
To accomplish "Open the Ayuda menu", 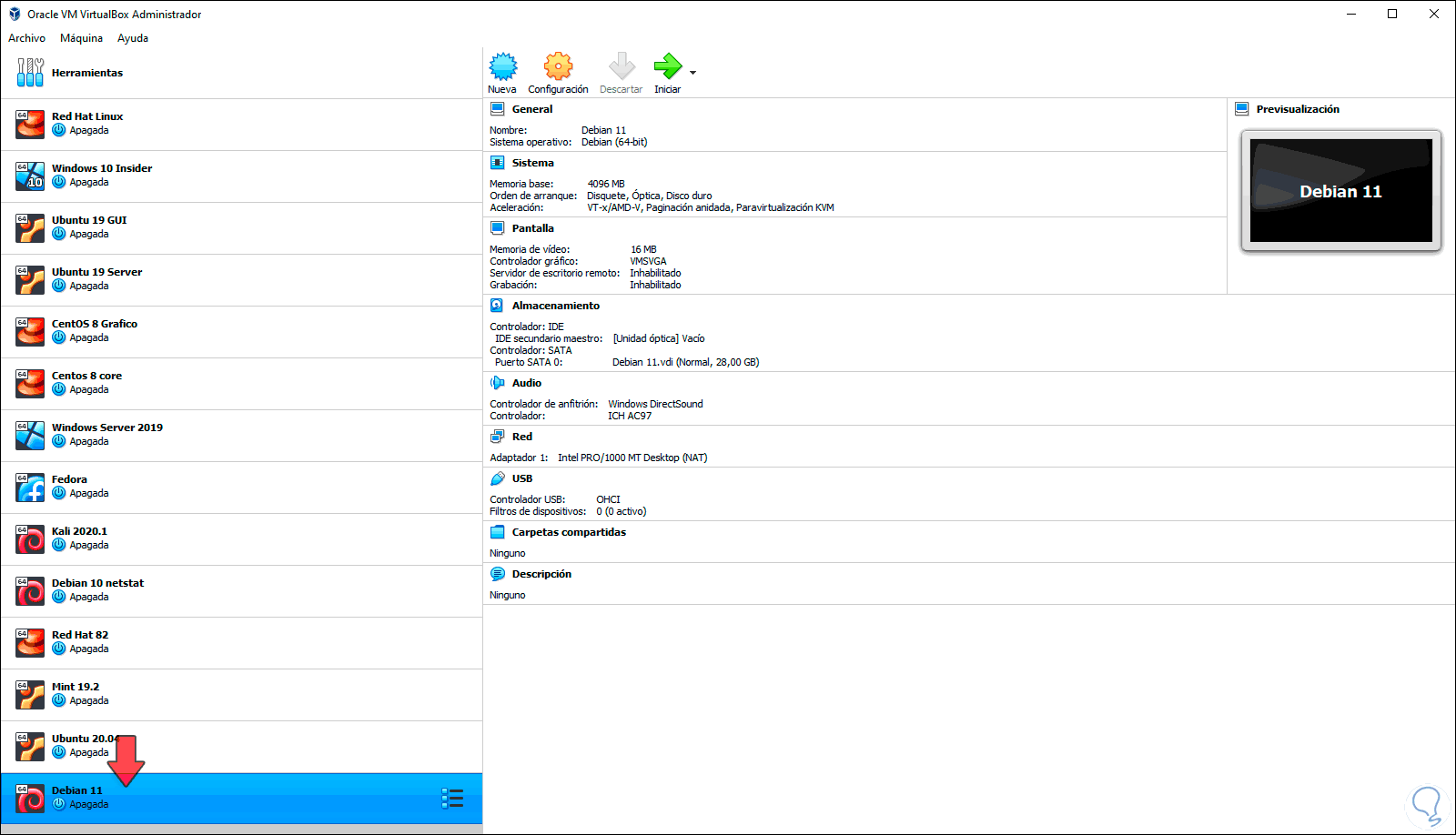I will pyautogui.click(x=133, y=38).
